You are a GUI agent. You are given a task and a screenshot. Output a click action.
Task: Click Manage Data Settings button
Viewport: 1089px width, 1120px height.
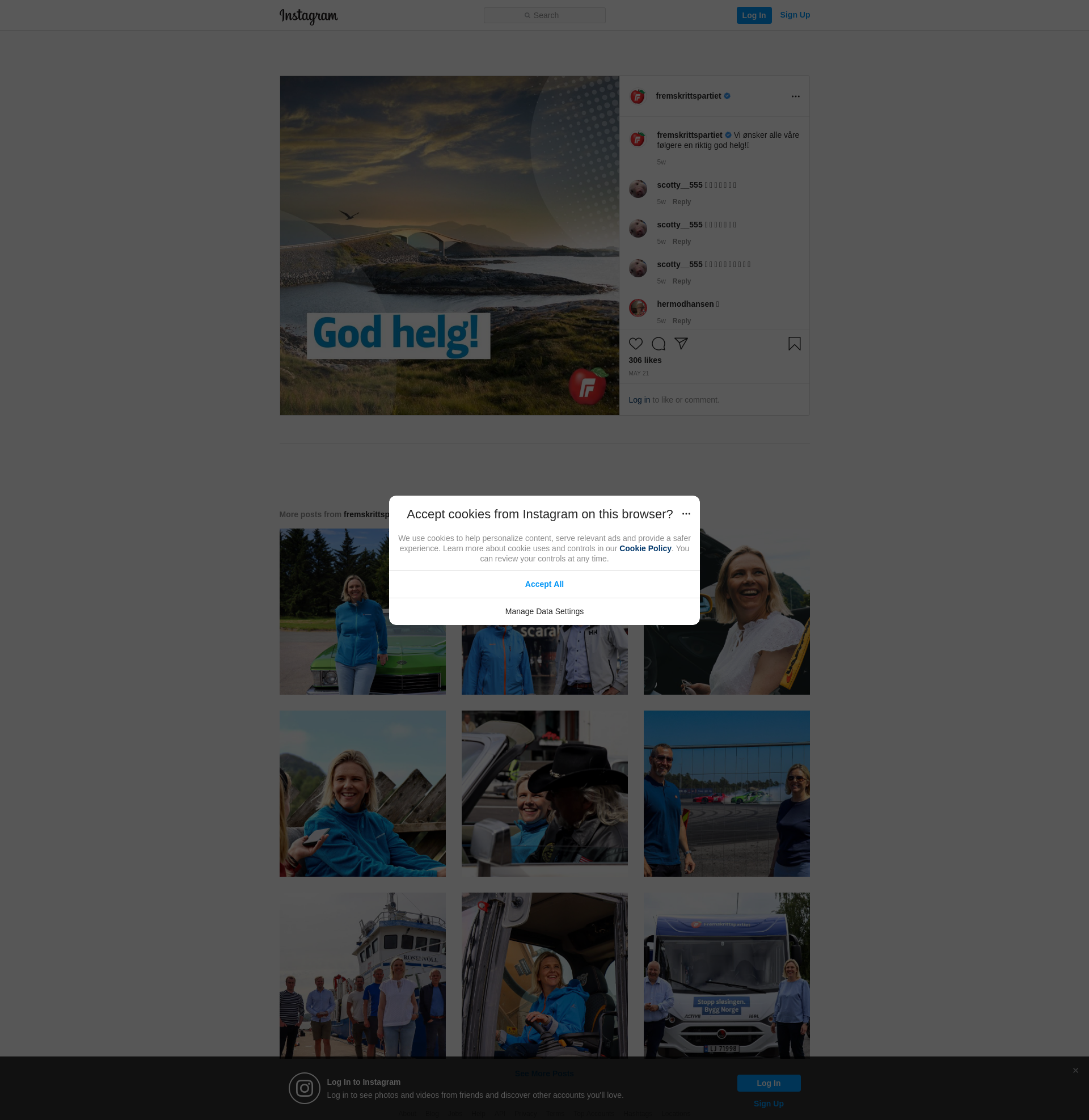[544, 612]
